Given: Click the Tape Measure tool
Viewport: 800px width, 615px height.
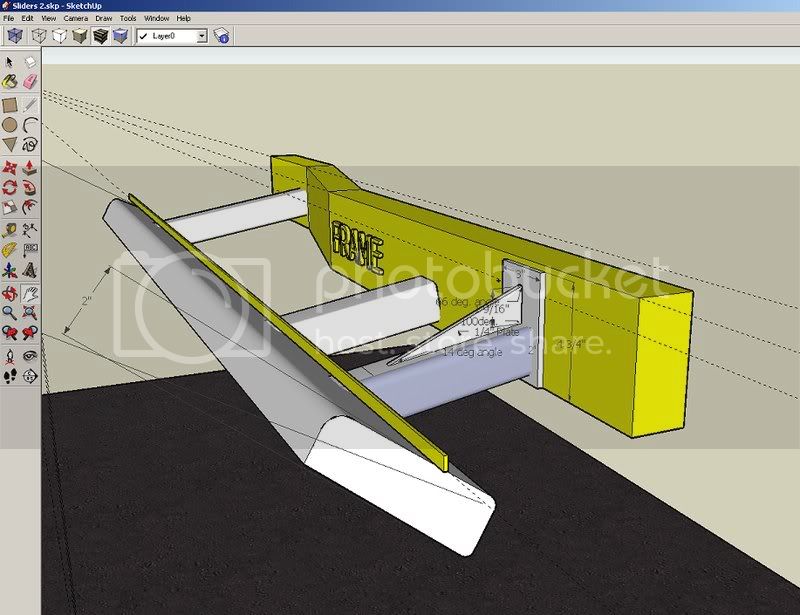Looking at the screenshot, I should (x=10, y=230).
